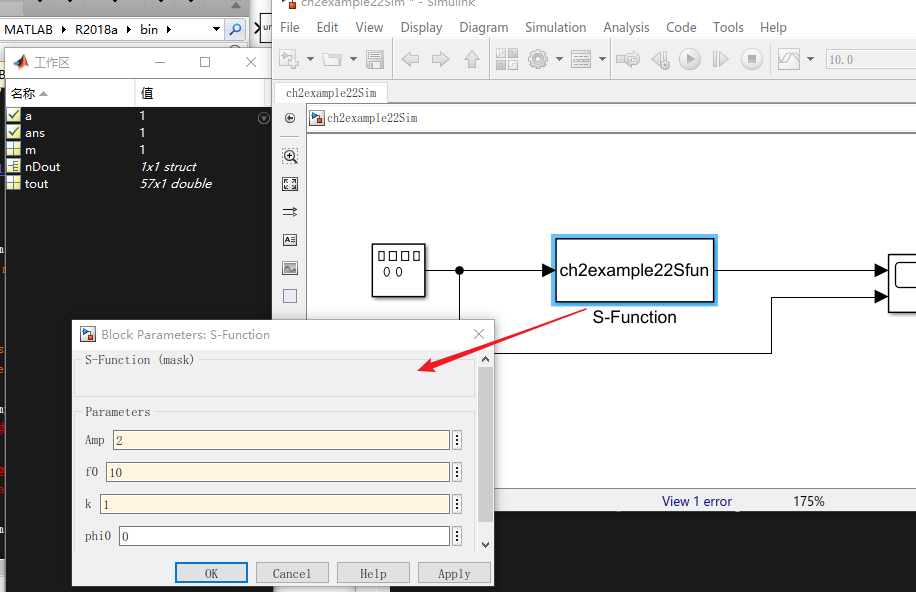Open the File menu

point(290,27)
